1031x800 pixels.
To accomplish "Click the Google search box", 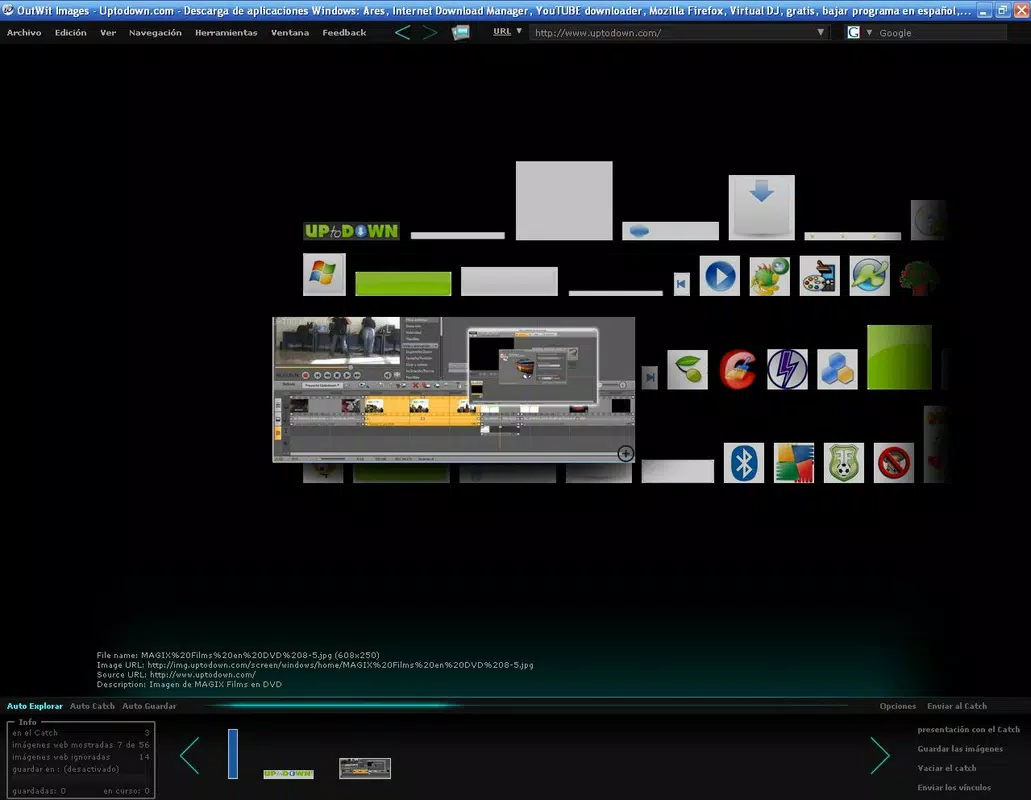I will click(x=941, y=32).
